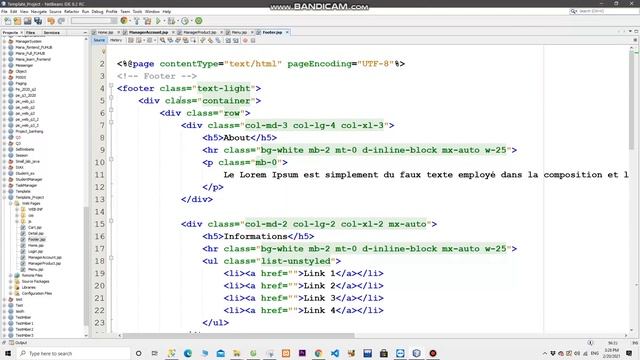Open Visual Studio Code from taskbar
The height and width of the screenshot is (360, 640).
click(335, 353)
